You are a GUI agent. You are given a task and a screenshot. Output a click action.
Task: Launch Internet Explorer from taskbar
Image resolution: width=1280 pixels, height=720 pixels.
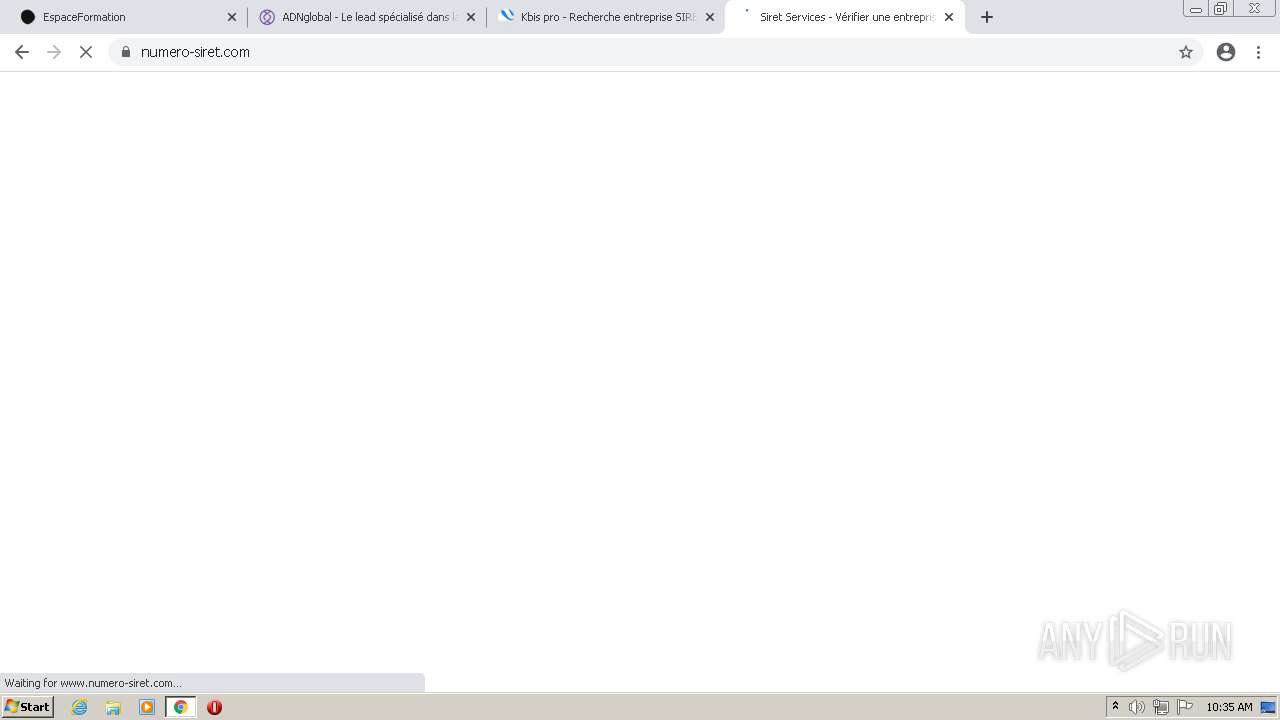tap(80, 707)
